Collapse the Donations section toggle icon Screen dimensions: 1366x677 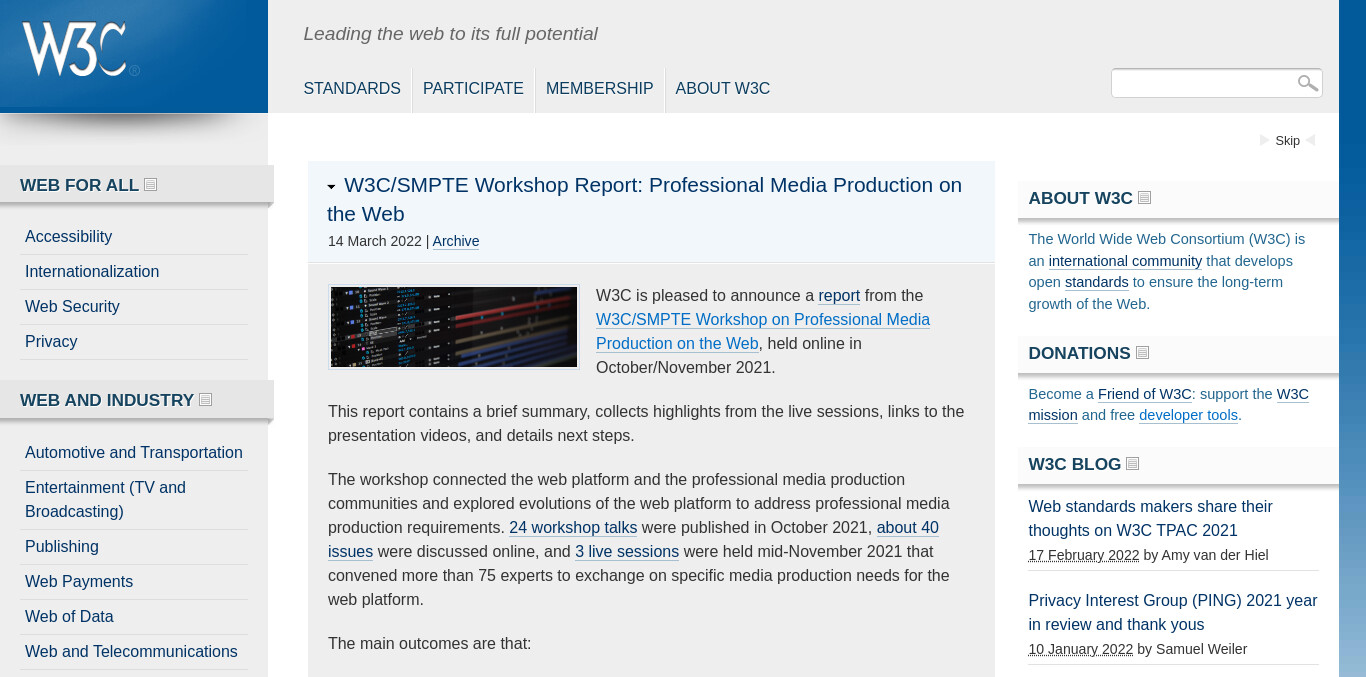pos(1143,353)
